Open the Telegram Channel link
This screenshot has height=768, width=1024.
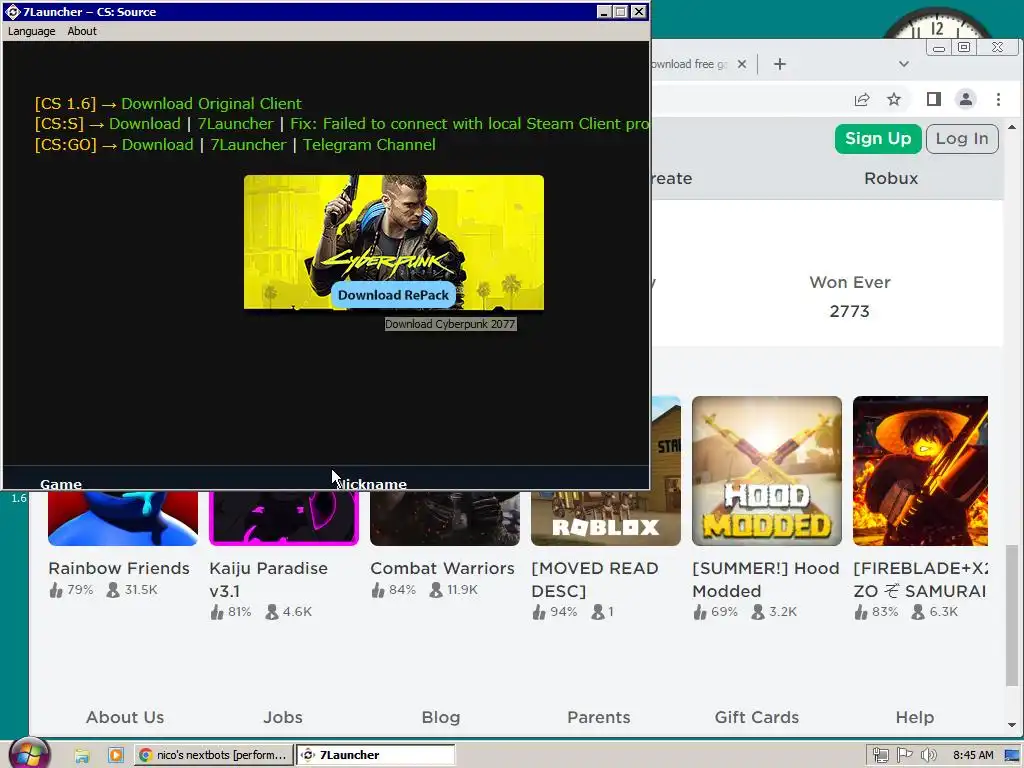click(x=369, y=145)
